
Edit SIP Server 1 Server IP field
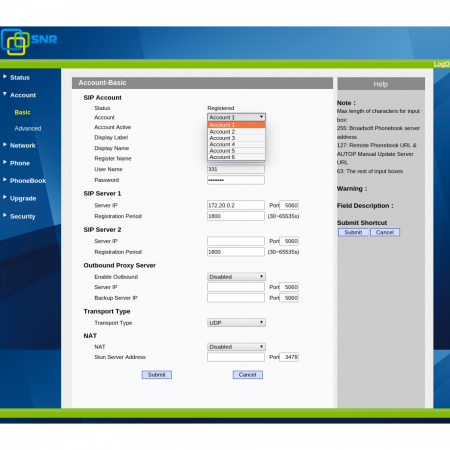click(236, 205)
